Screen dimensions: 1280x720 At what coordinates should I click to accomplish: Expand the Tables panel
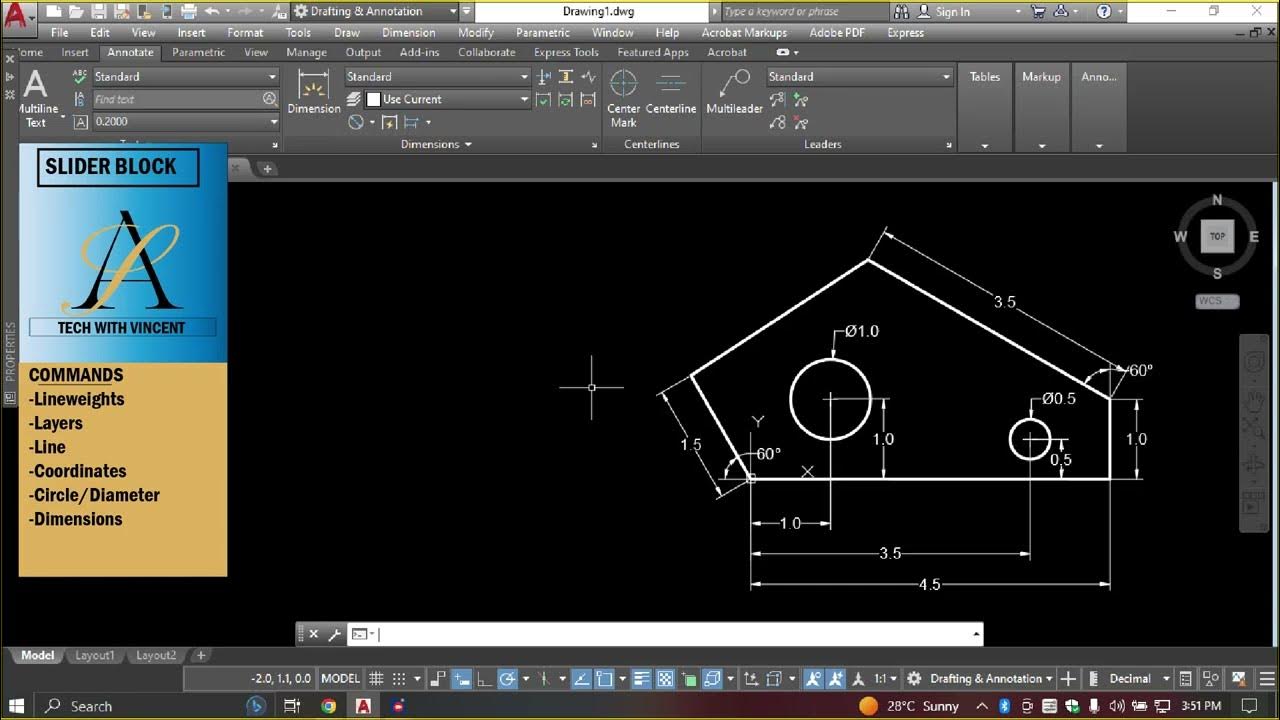(x=985, y=145)
